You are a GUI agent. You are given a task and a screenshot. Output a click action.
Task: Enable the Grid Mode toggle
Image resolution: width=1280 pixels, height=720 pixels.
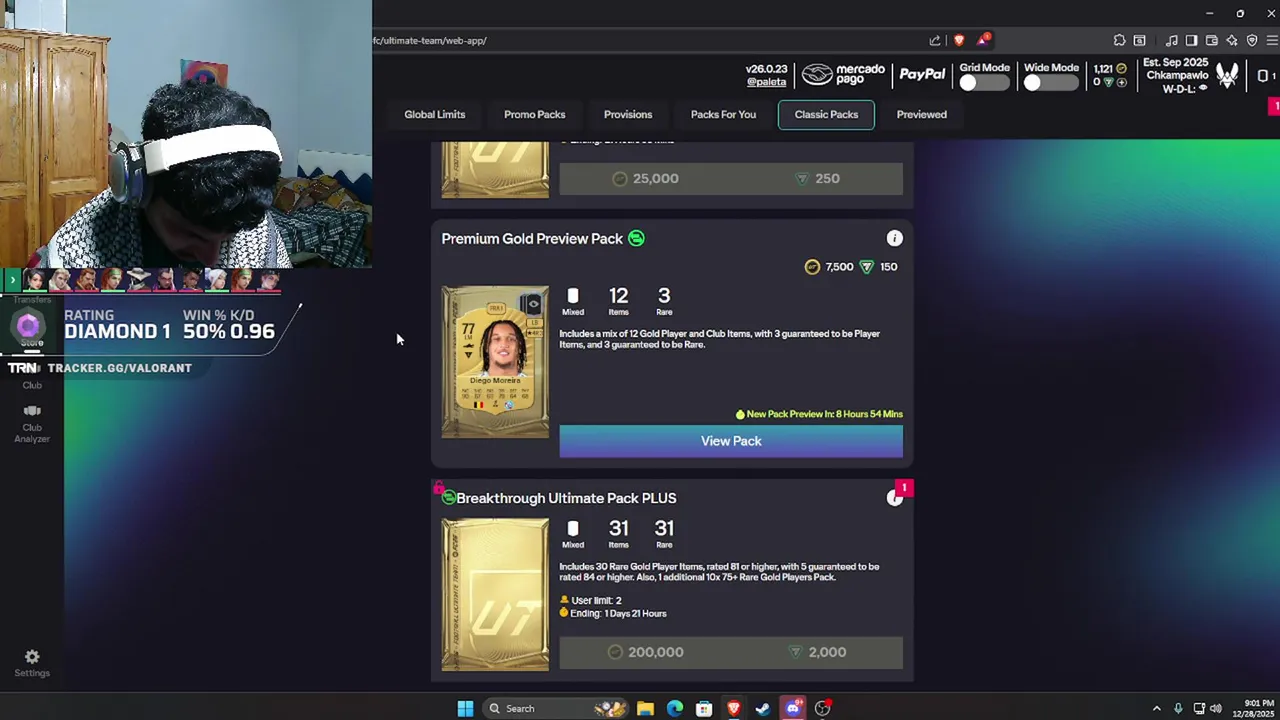coord(983,83)
